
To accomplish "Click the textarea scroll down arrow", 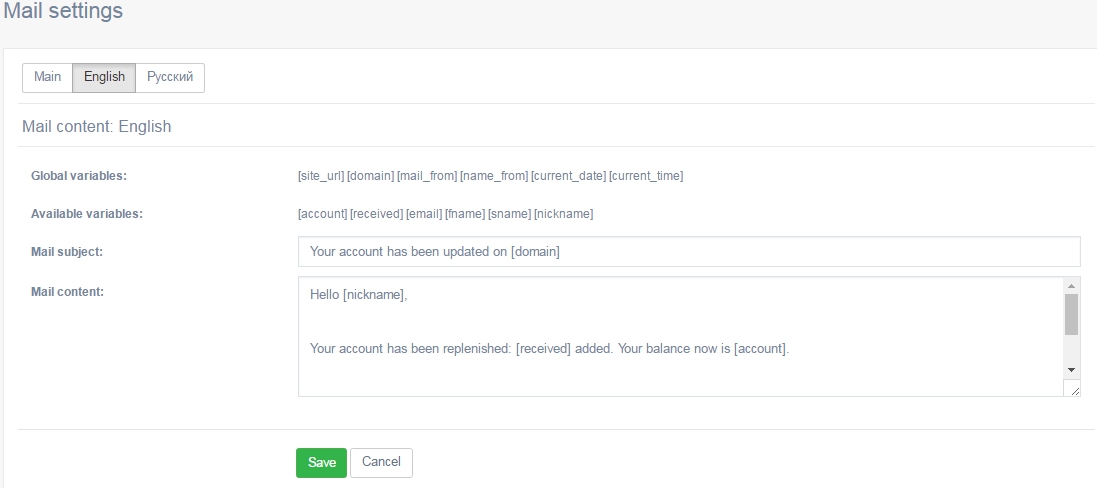I will click(x=1071, y=370).
